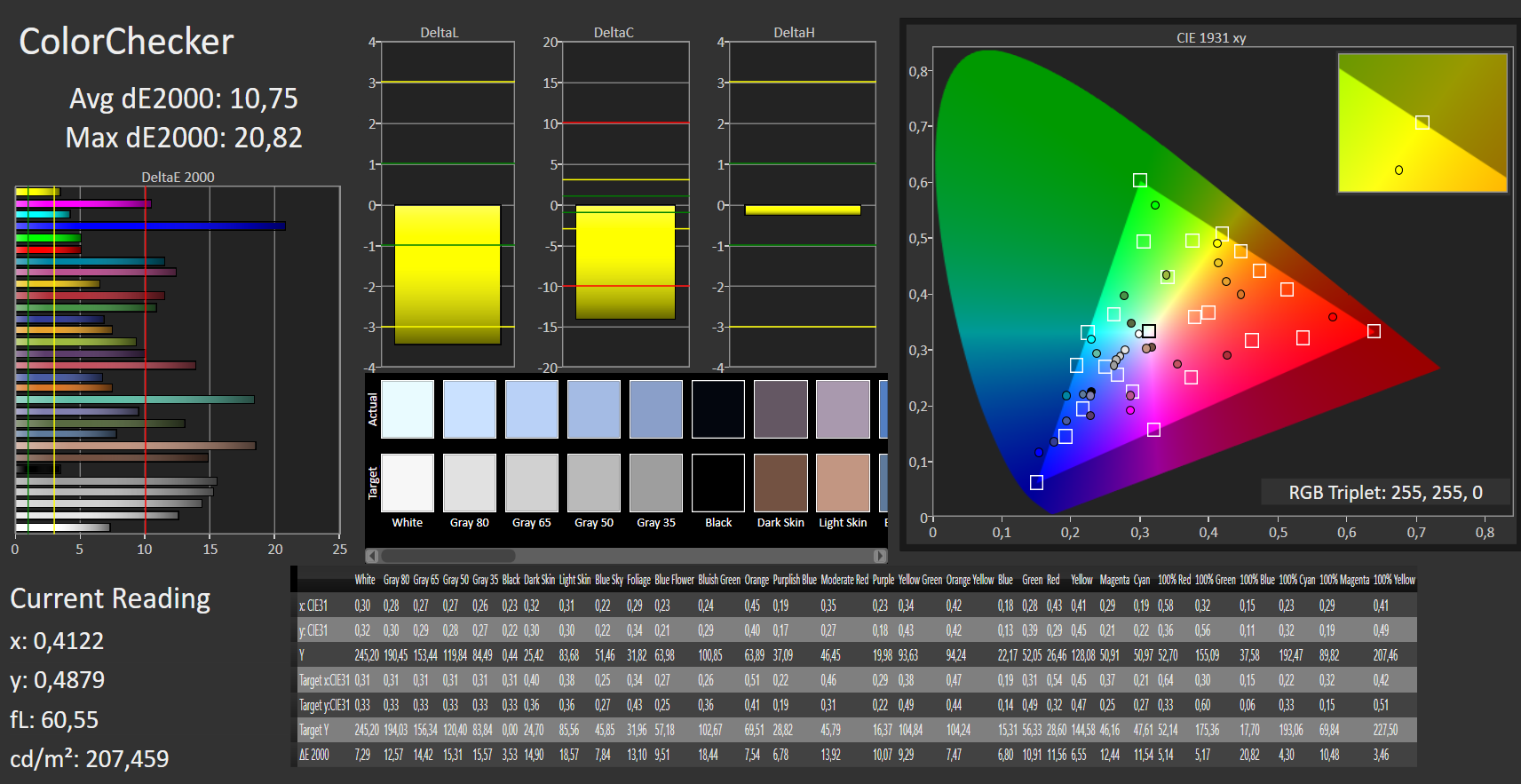Click the CIE 1931 xy chart title

coord(1211,38)
